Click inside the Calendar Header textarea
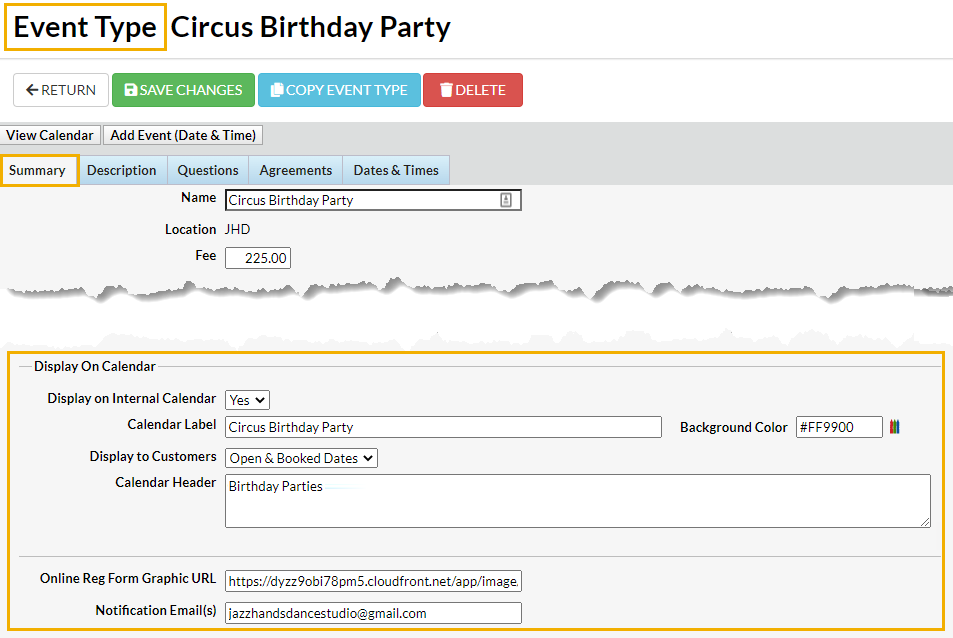Image resolution: width=953 pixels, height=638 pixels. point(577,500)
